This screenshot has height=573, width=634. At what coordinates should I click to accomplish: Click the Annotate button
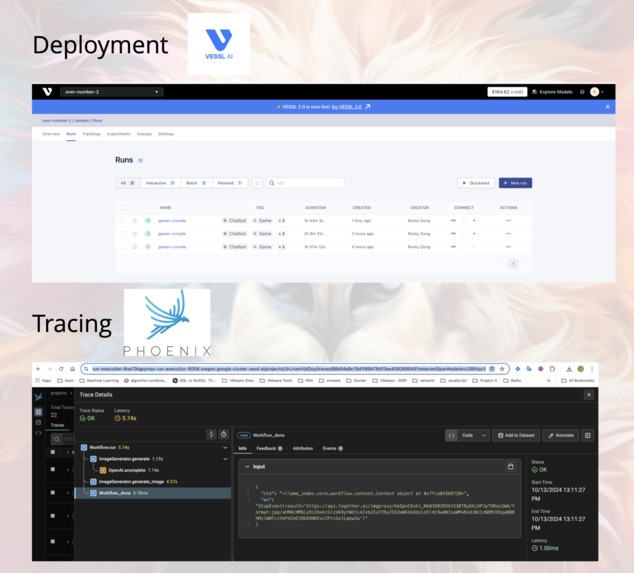pyautogui.click(x=561, y=436)
